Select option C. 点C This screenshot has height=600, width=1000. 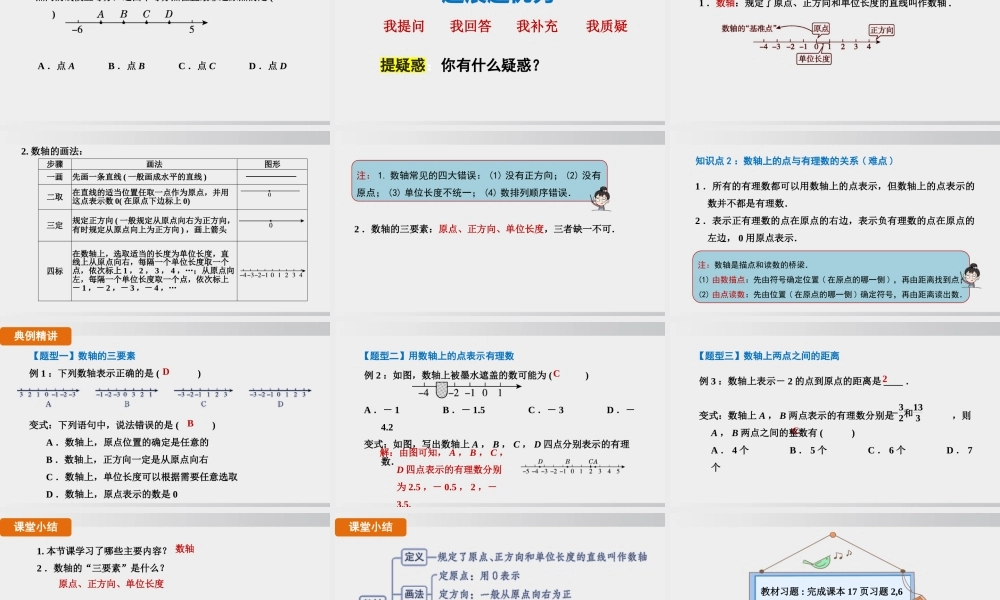tap(197, 66)
